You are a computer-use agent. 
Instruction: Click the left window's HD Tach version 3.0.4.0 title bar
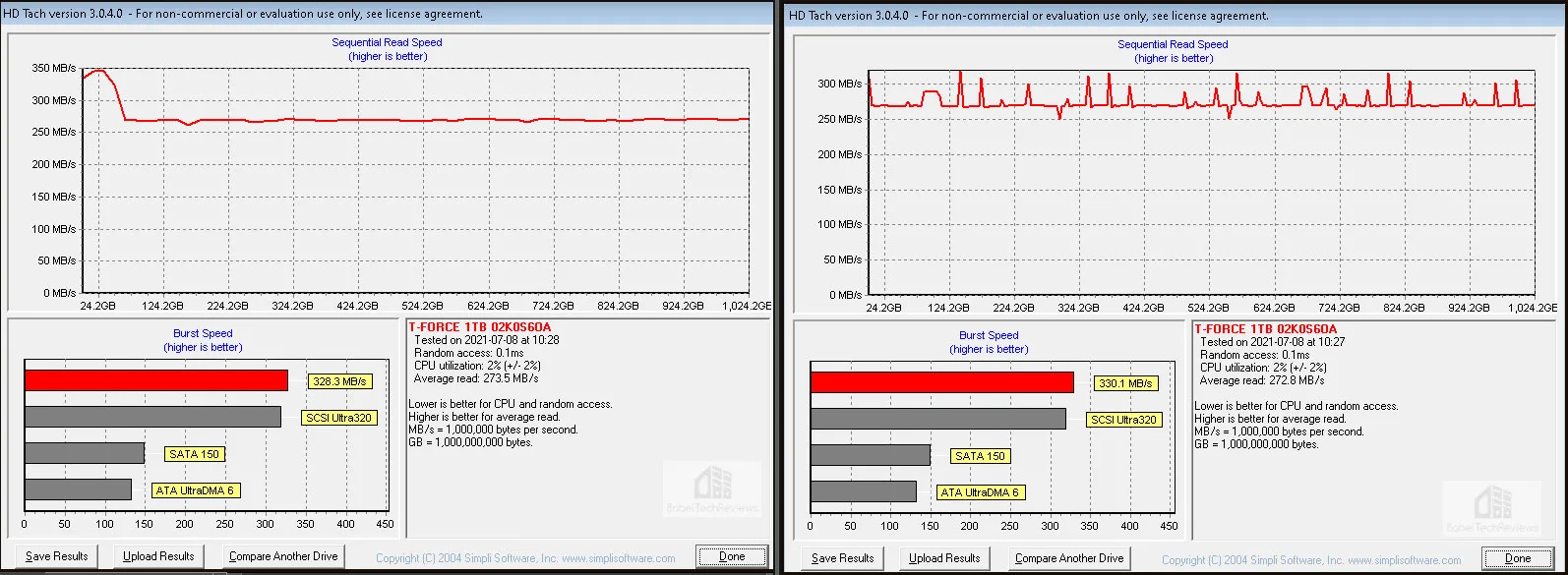(388, 14)
